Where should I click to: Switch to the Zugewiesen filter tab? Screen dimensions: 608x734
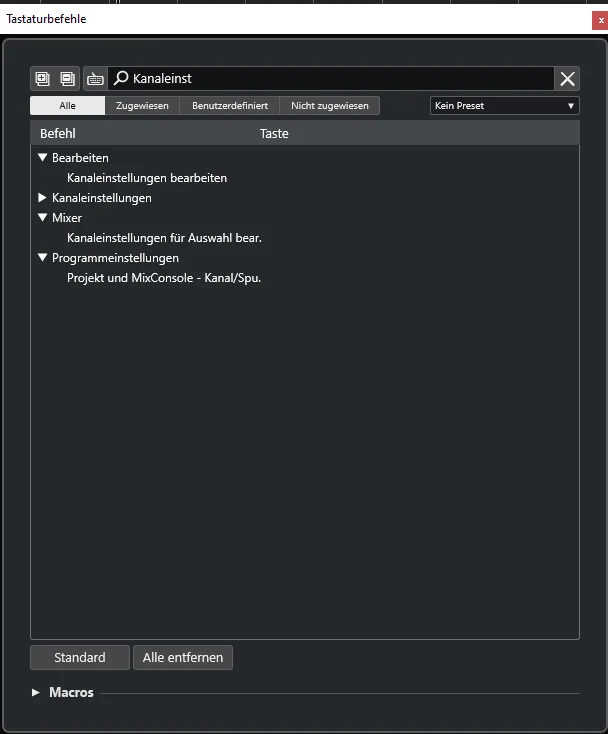[142, 106]
